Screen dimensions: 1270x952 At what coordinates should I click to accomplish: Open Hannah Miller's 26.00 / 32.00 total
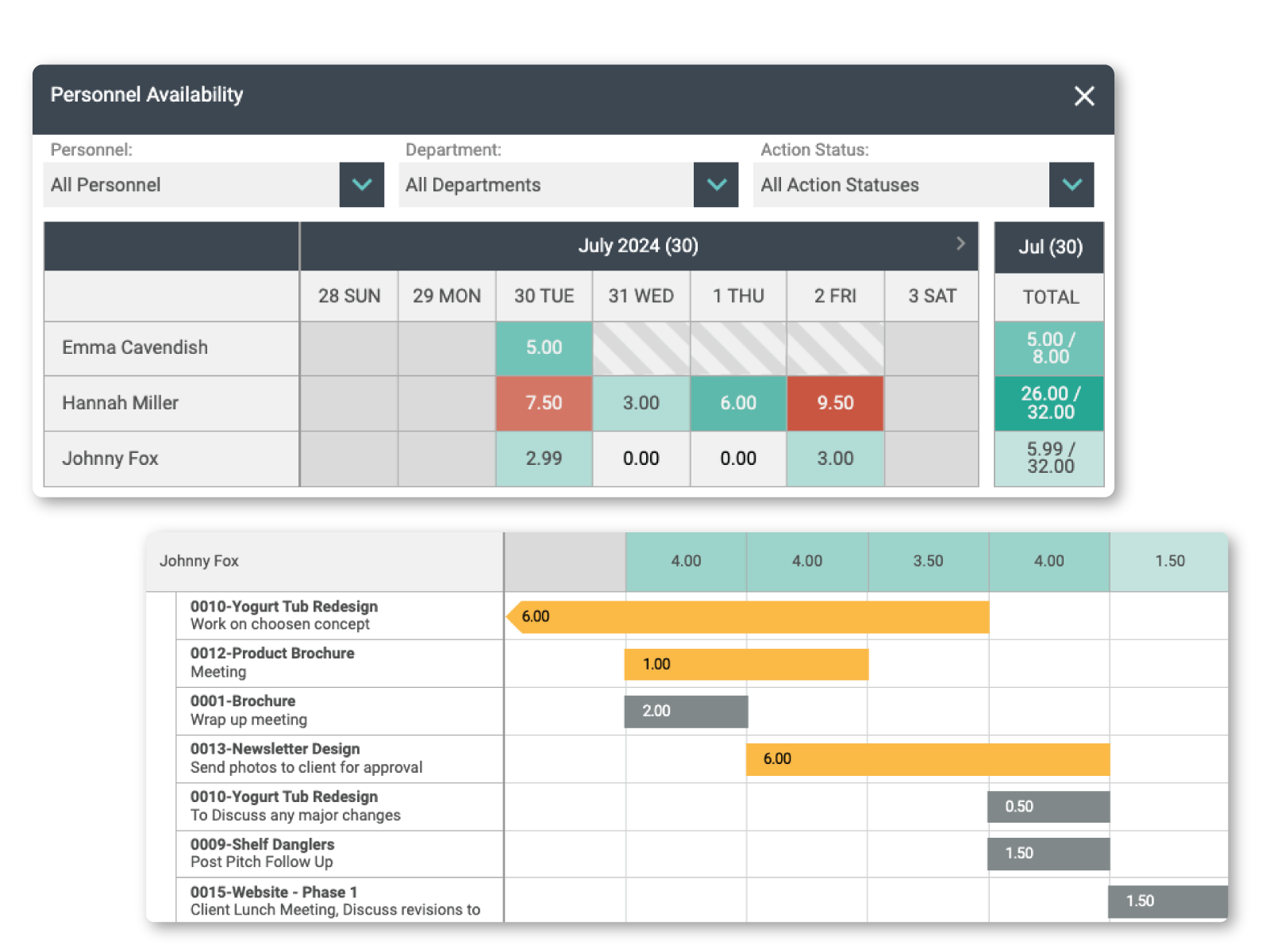1049,403
